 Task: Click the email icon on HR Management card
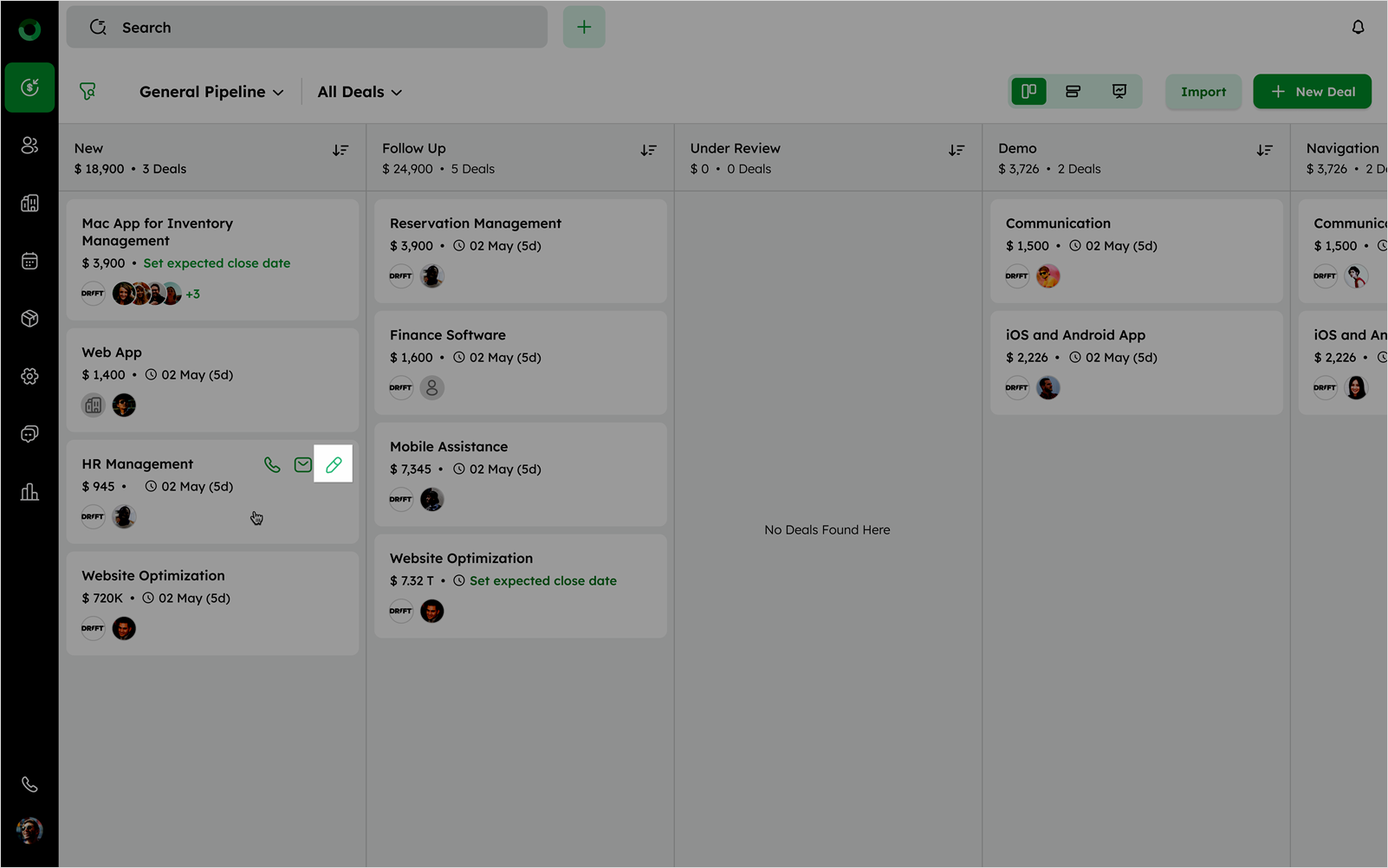(x=302, y=465)
